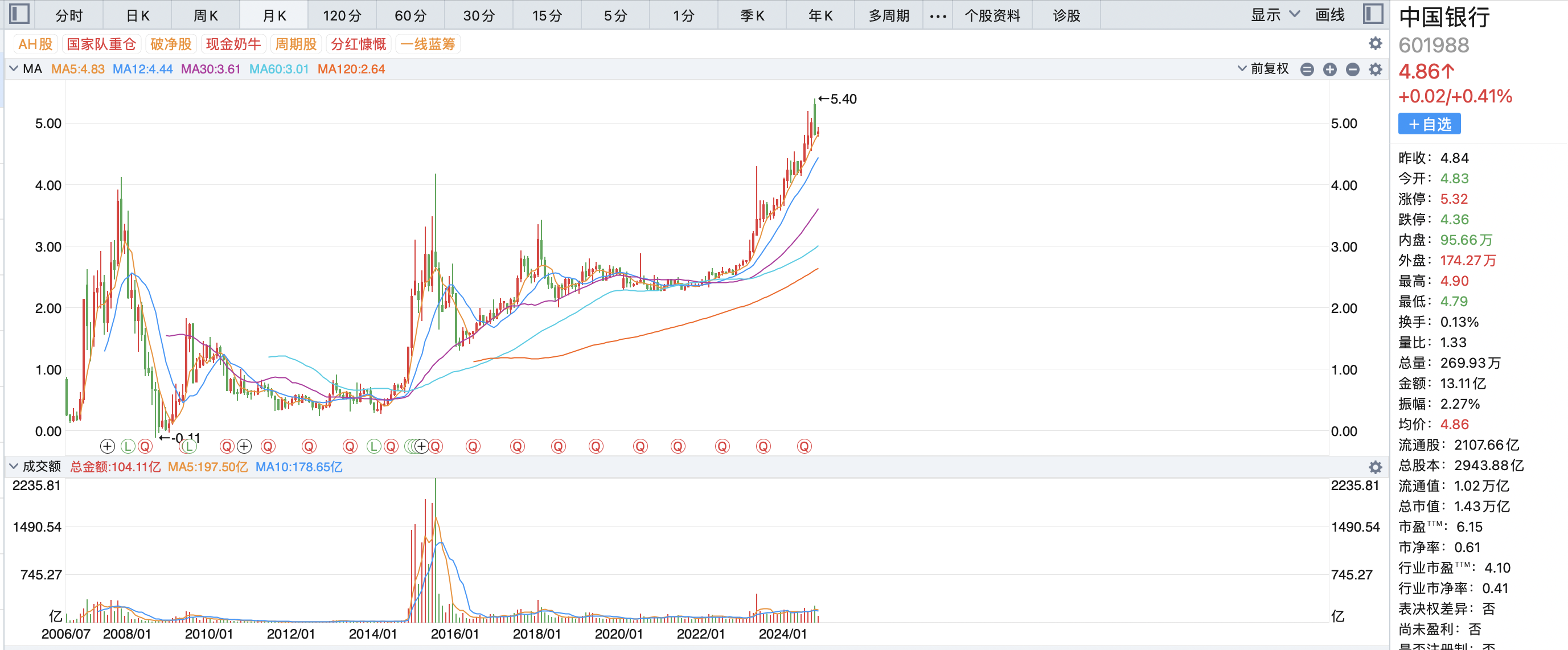The width and height of the screenshot is (1568, 650).
Task: Select the 60分 period tab
Action: 411,16
